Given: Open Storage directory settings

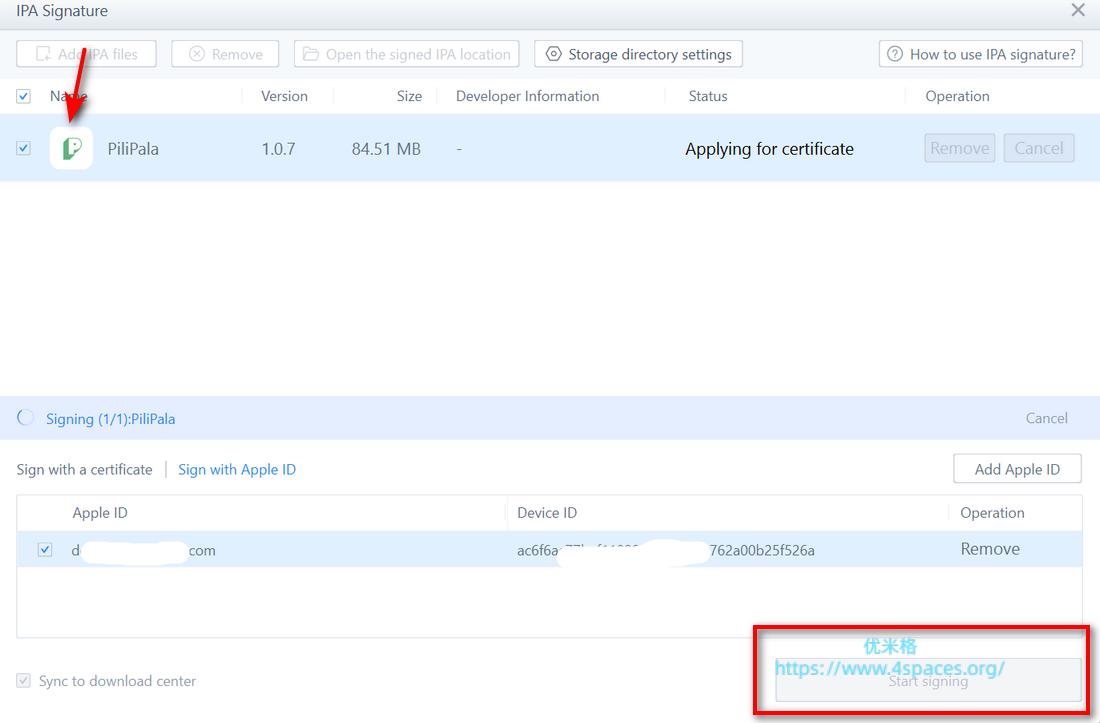Looking at the screenshot, I should pos(638,54).
